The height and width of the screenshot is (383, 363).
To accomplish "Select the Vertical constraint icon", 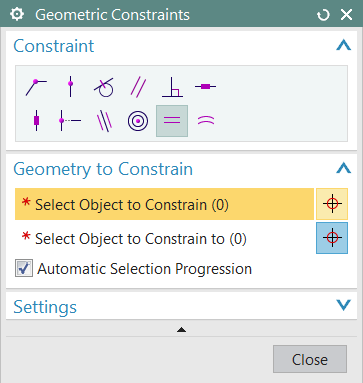I will [x=36, y=120].
